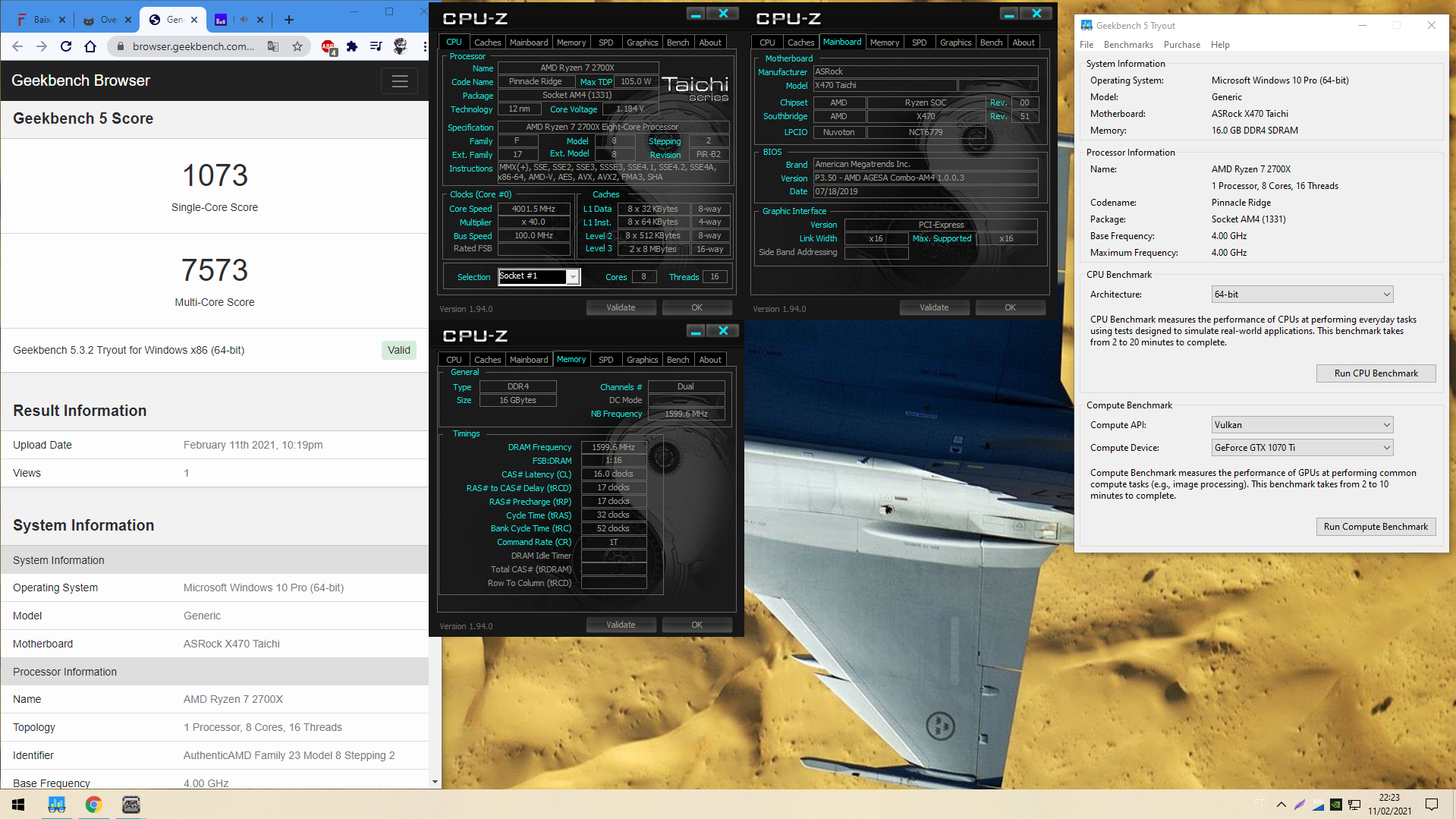Click the 7573 Multi-Core Score value

point(215,270)
